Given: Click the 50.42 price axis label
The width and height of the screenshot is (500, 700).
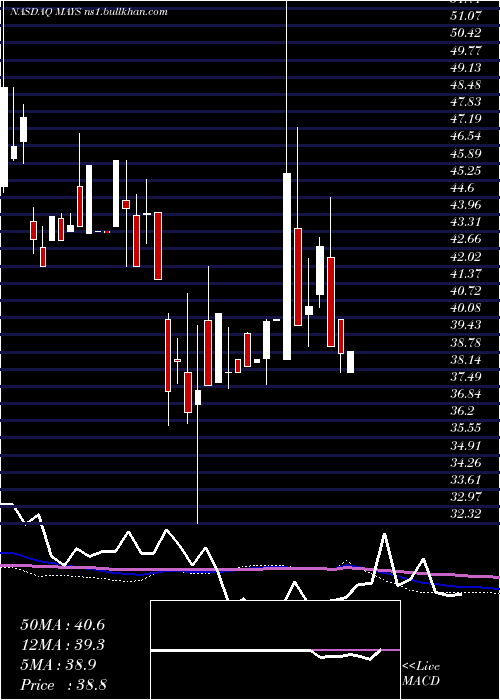Looking at the screenshot, I should point(467,33).
